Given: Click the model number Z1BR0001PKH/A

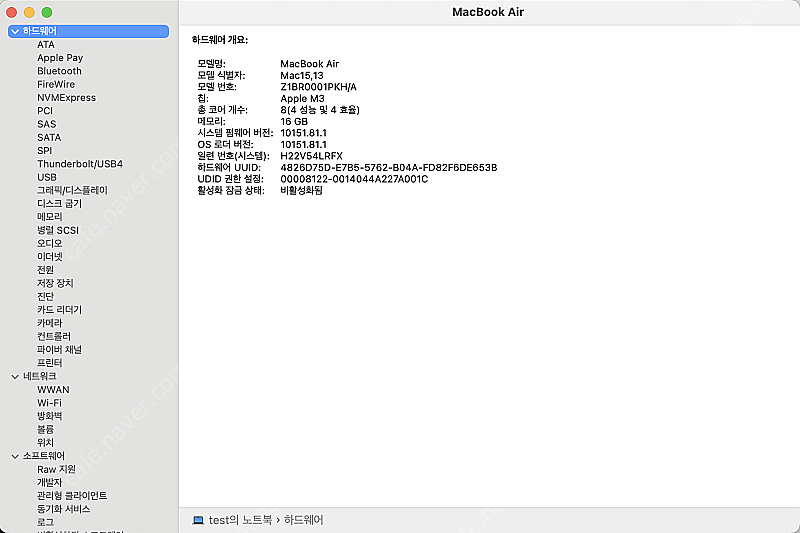Looking at the screenshot, I should tap(318, 87).
